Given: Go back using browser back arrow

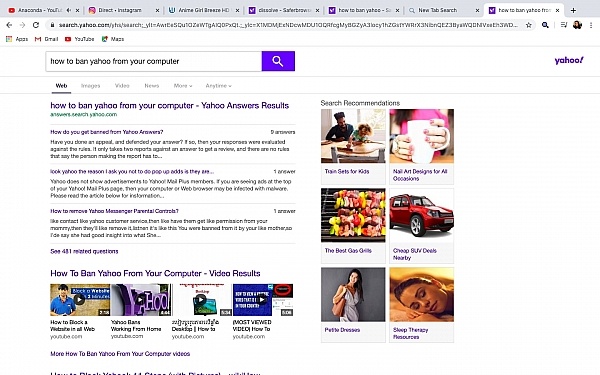Looking at the screenshot, I should coord(9,25).
